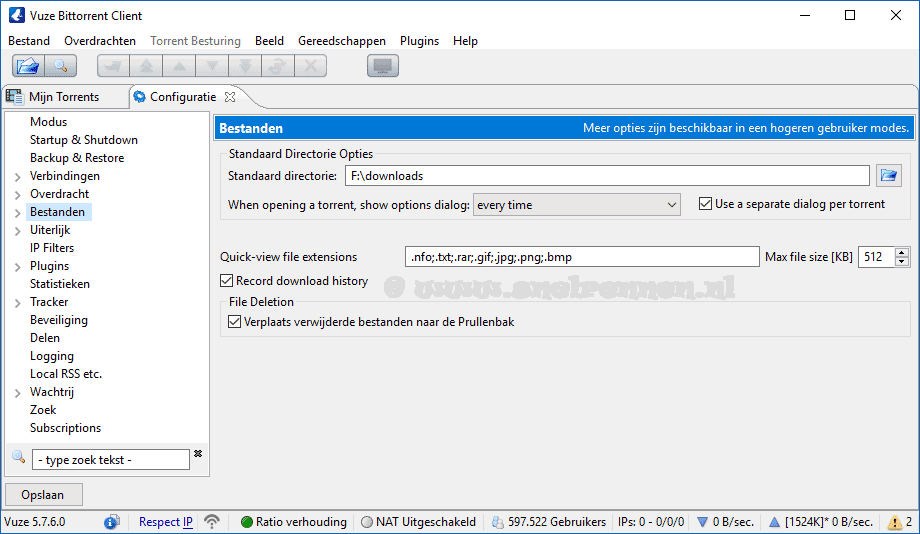Screen dimensions: 920x534
Task: Uncheck Verplaats verwijderde bestanden naar de Prullenbak
Action: pos(234,322)
